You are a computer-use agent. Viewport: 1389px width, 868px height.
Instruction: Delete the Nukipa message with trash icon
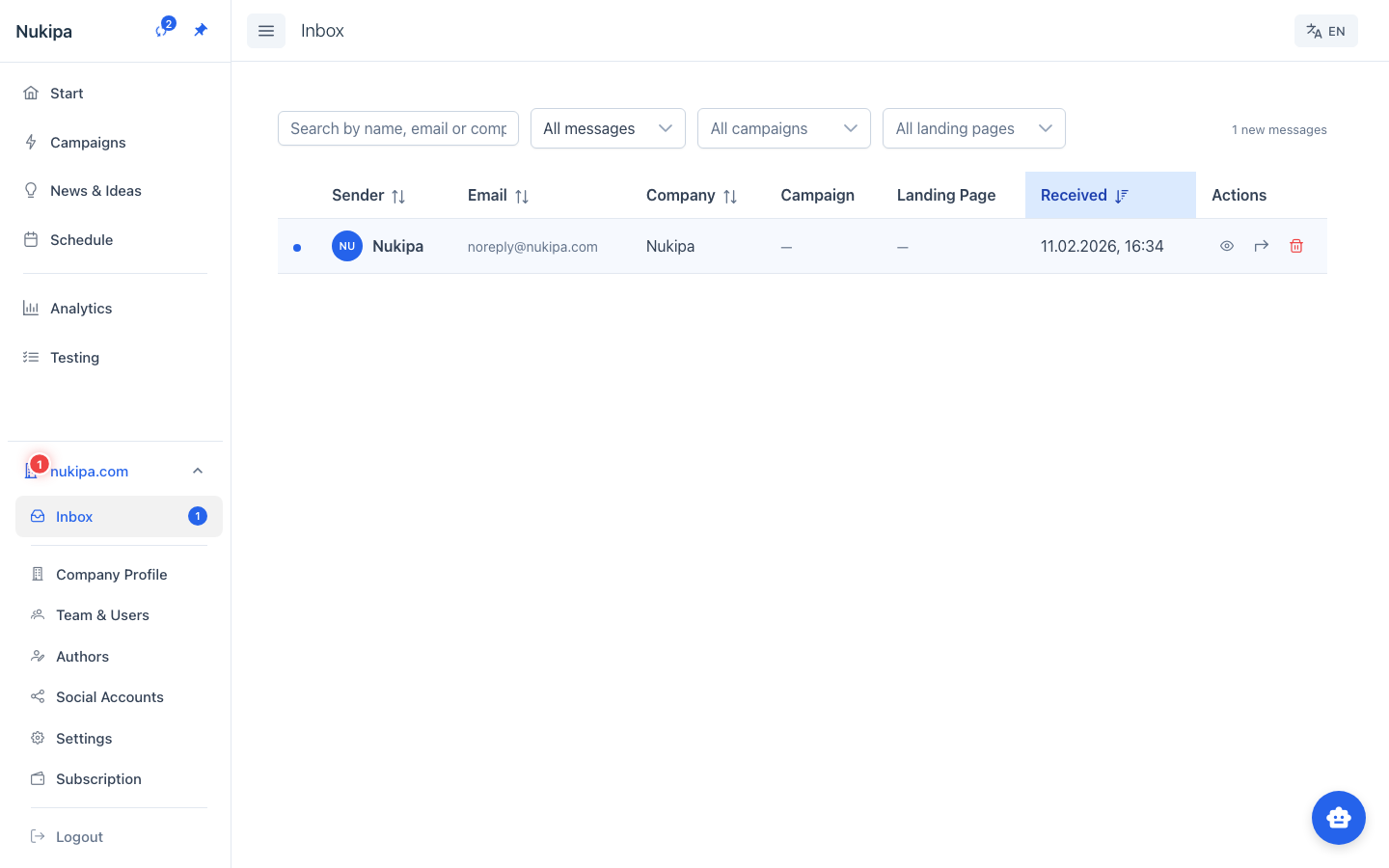point(1296,246)
